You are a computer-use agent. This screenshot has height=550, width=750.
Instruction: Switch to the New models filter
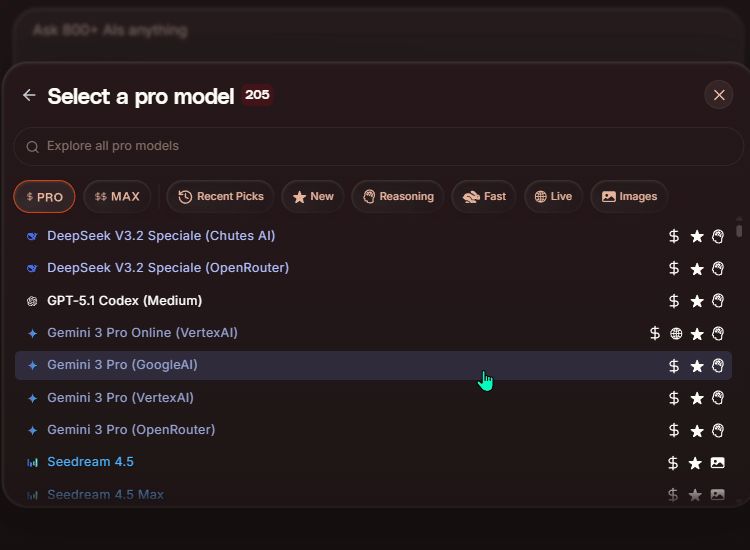tap(313, 197)
